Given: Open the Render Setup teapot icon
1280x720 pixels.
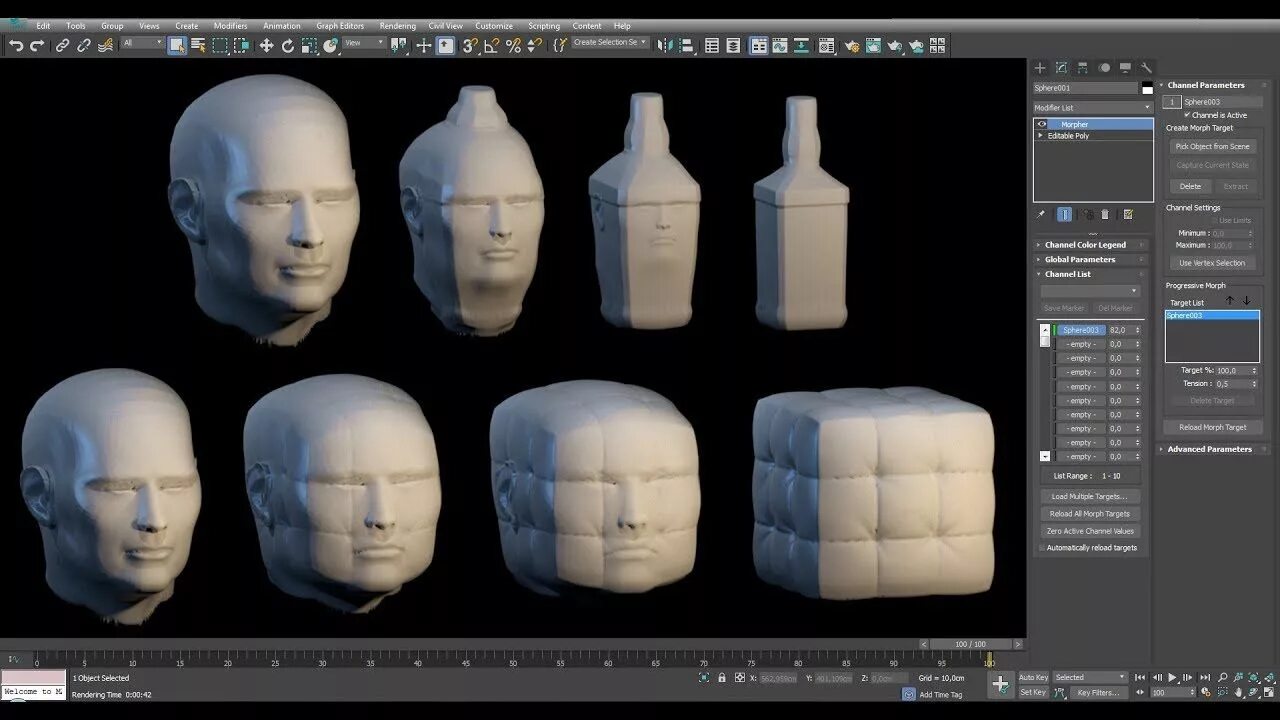Looking at the screenshot, I should 852,45.
